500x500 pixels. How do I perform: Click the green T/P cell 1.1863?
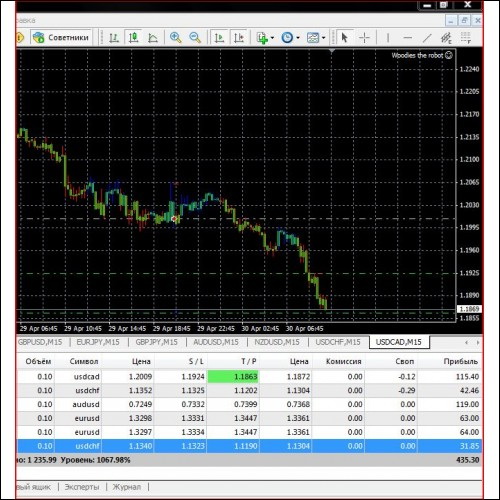(x=233, y=377)
